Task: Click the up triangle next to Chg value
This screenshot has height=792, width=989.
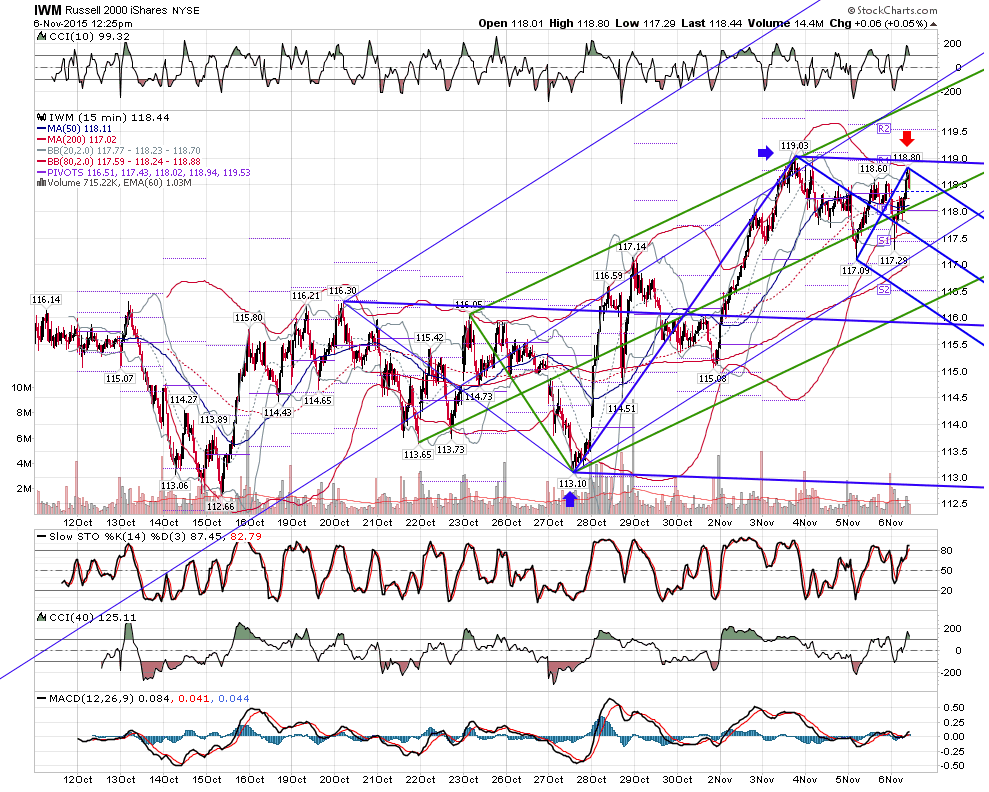Action: tap(933, 24)
